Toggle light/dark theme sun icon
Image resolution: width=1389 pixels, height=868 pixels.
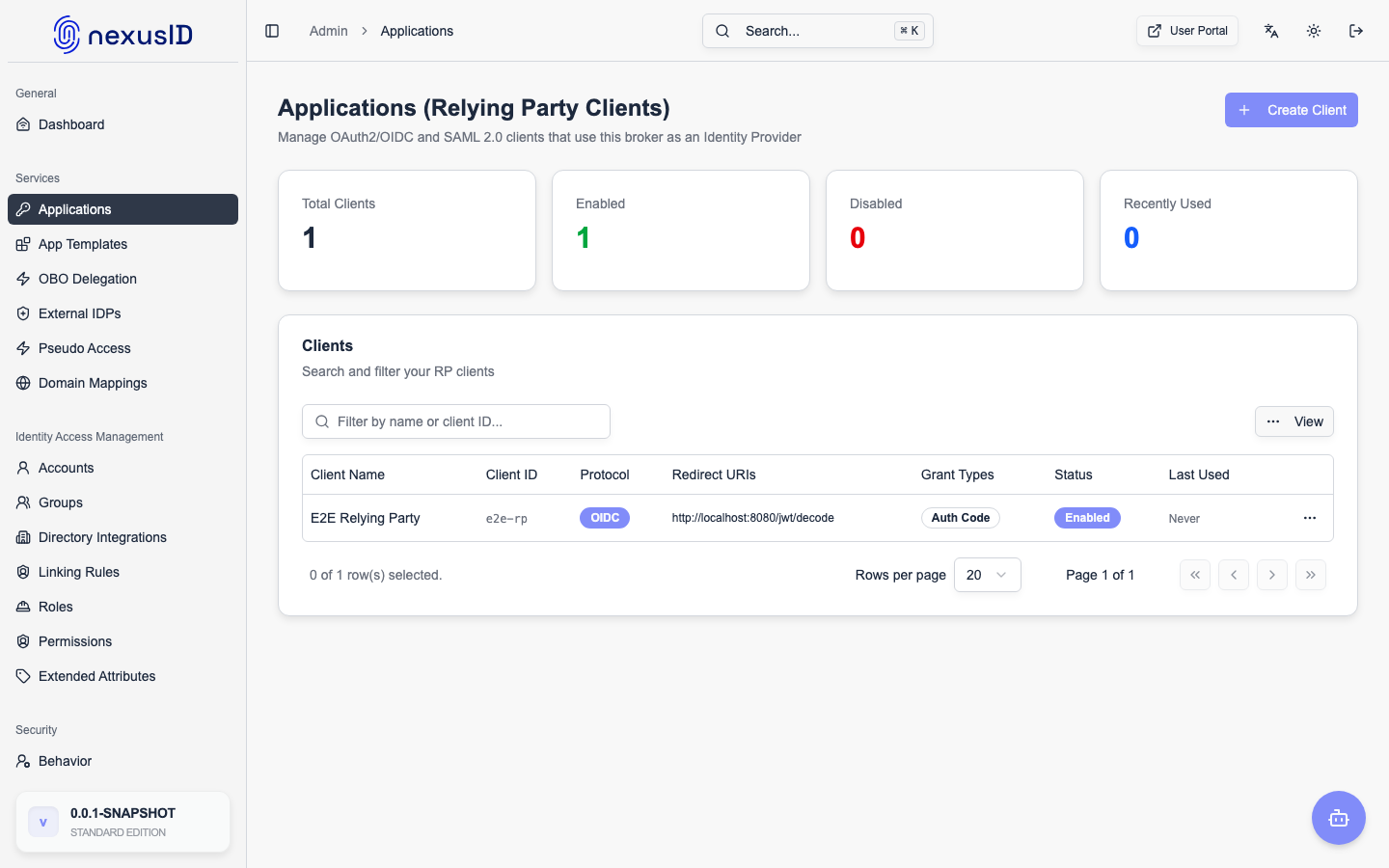click(1314, 31)
